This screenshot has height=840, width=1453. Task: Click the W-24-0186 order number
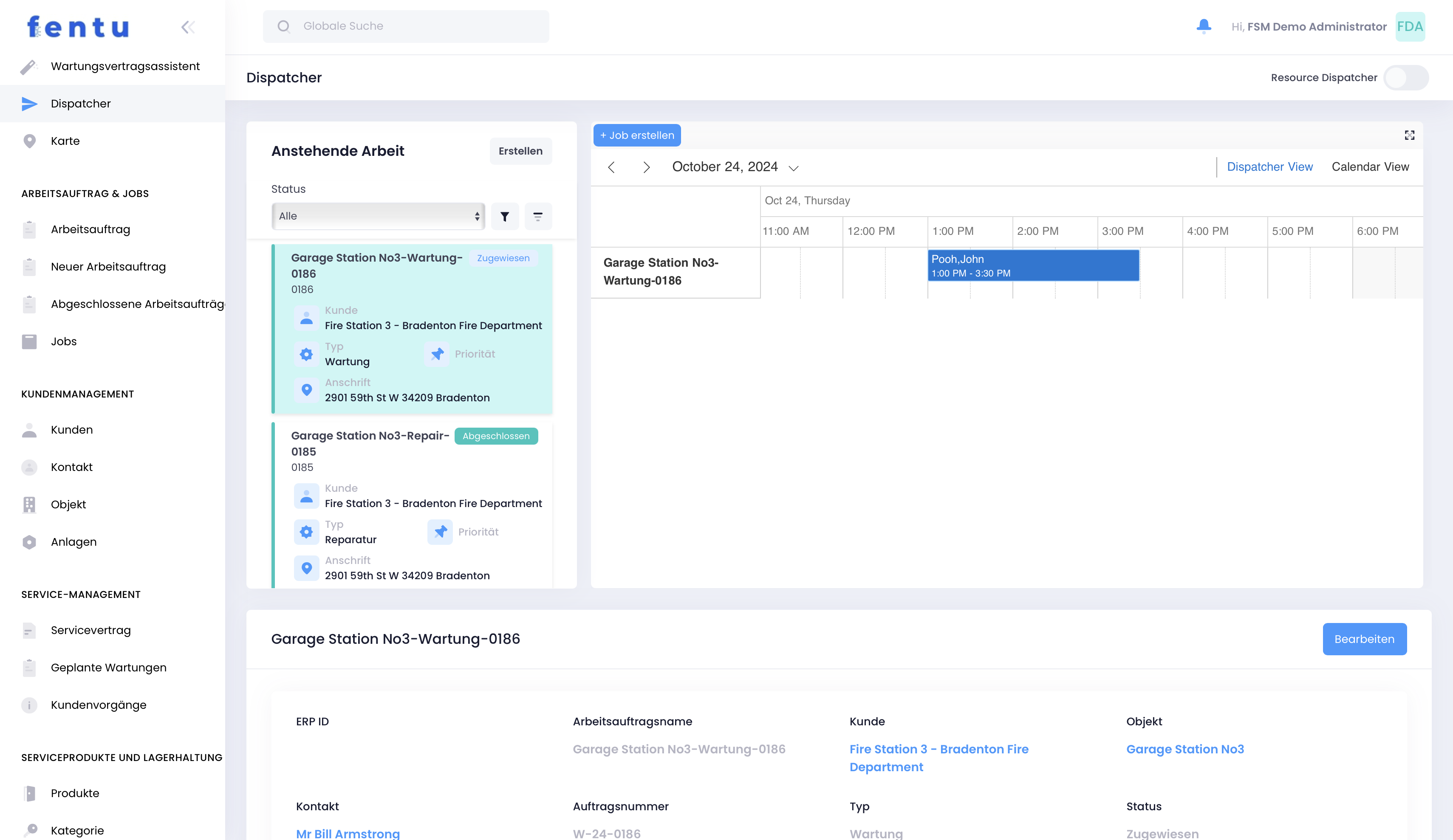[607, 834]
